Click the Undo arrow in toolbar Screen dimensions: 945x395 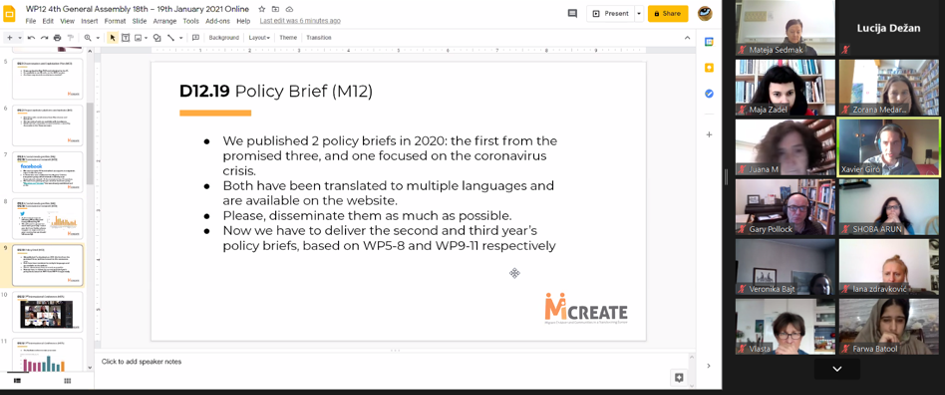31,37
